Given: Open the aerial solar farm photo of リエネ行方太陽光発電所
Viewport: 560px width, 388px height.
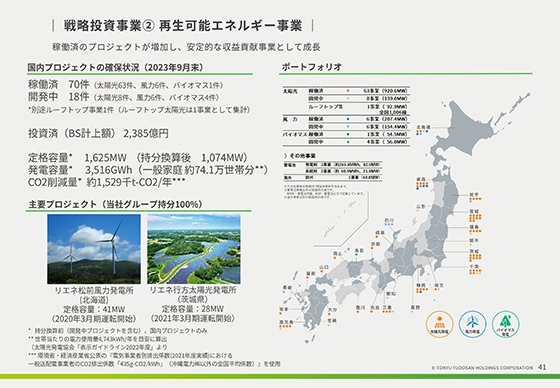Looking at the screenshot, I should (x=194, y=249).
